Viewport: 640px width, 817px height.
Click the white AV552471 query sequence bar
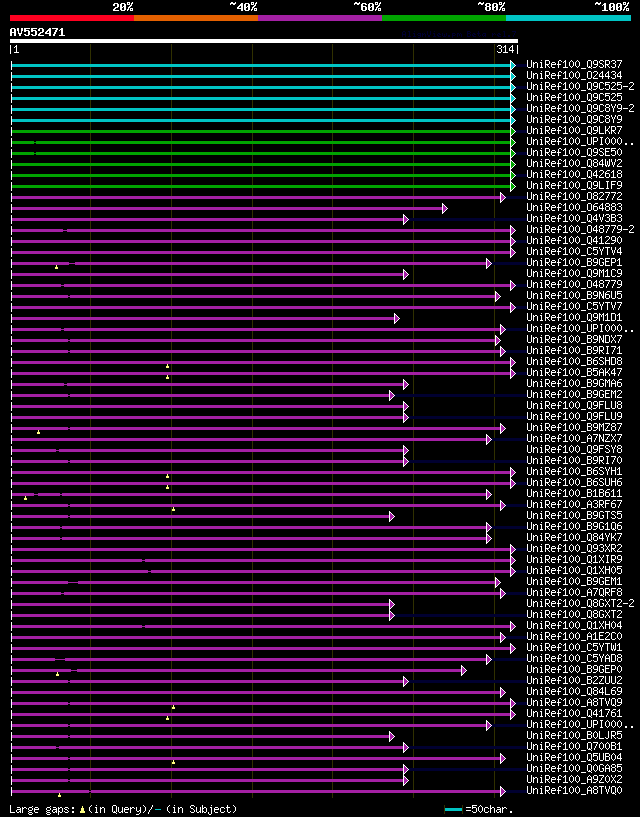coord(264,41)
